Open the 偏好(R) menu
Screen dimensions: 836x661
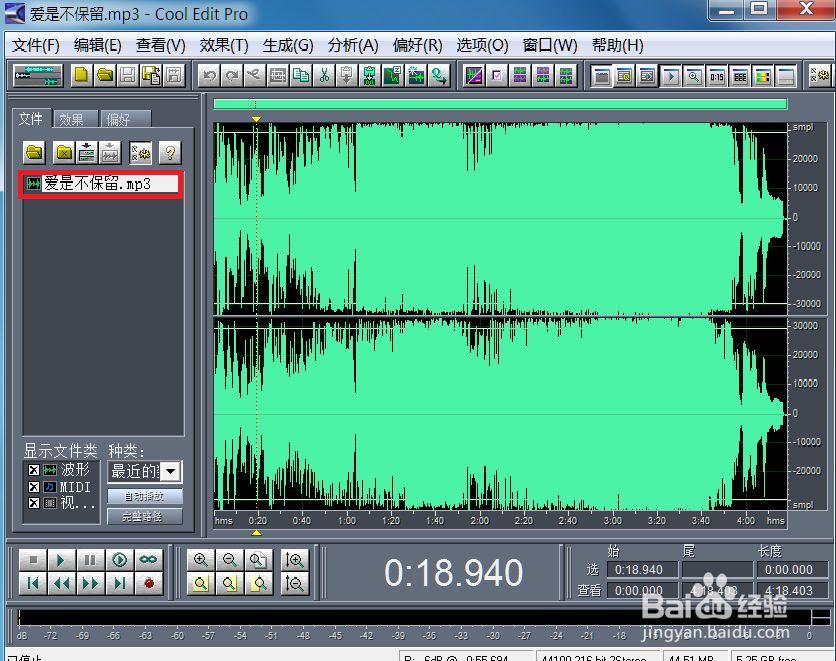(417, 45)
